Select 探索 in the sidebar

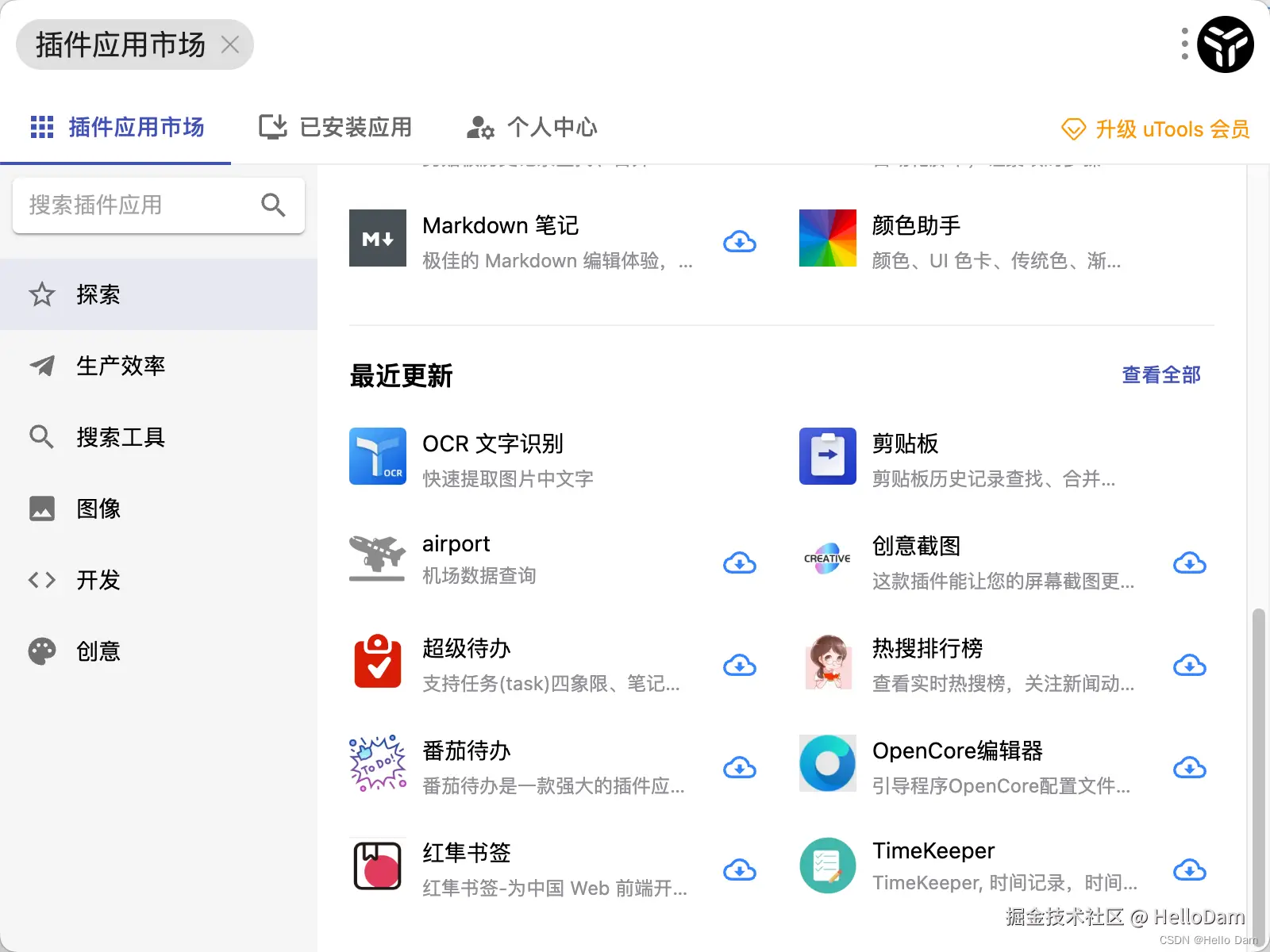point(98,294)
